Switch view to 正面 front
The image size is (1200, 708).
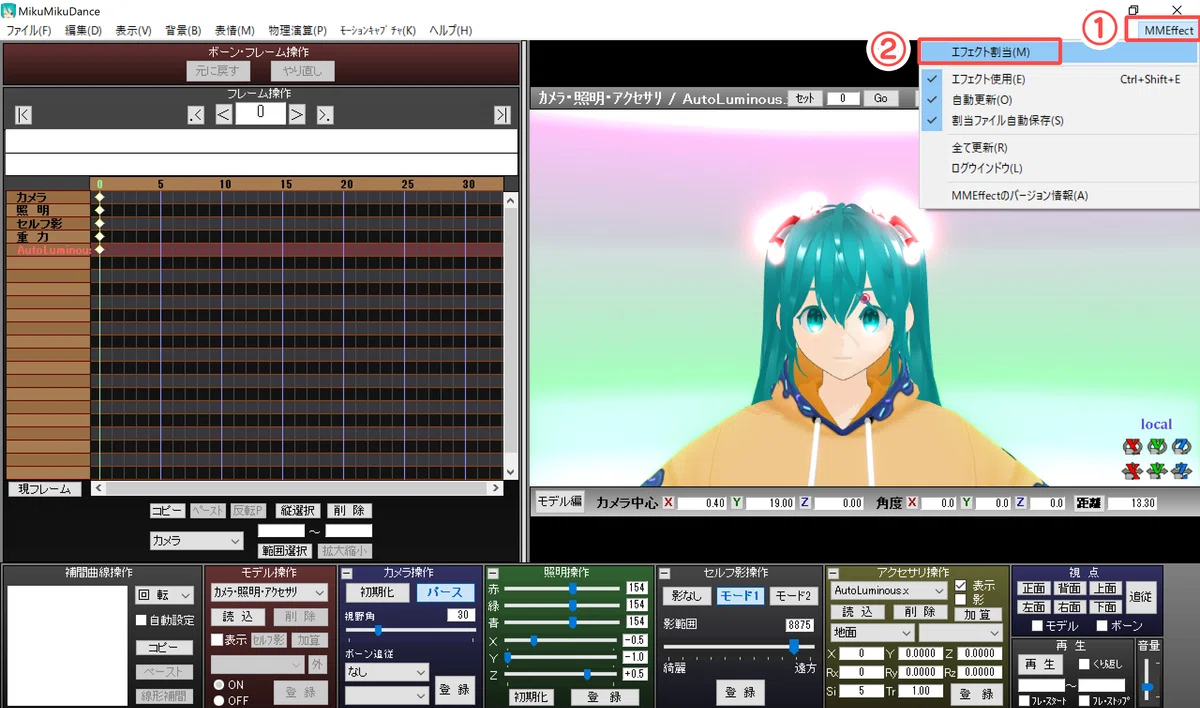[x=1034, y=589]
